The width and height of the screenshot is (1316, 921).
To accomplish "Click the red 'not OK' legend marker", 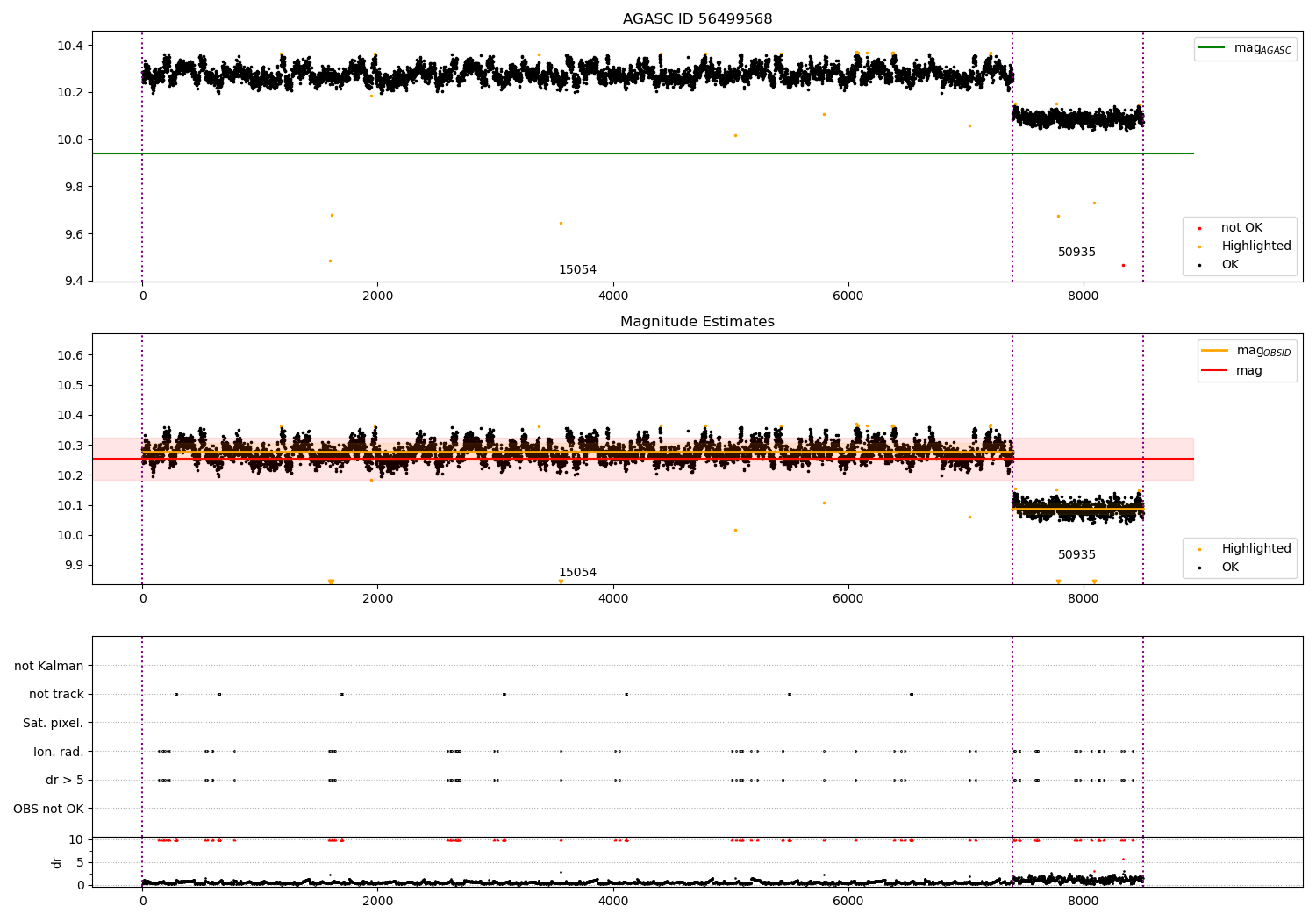I will [1199, 228].
